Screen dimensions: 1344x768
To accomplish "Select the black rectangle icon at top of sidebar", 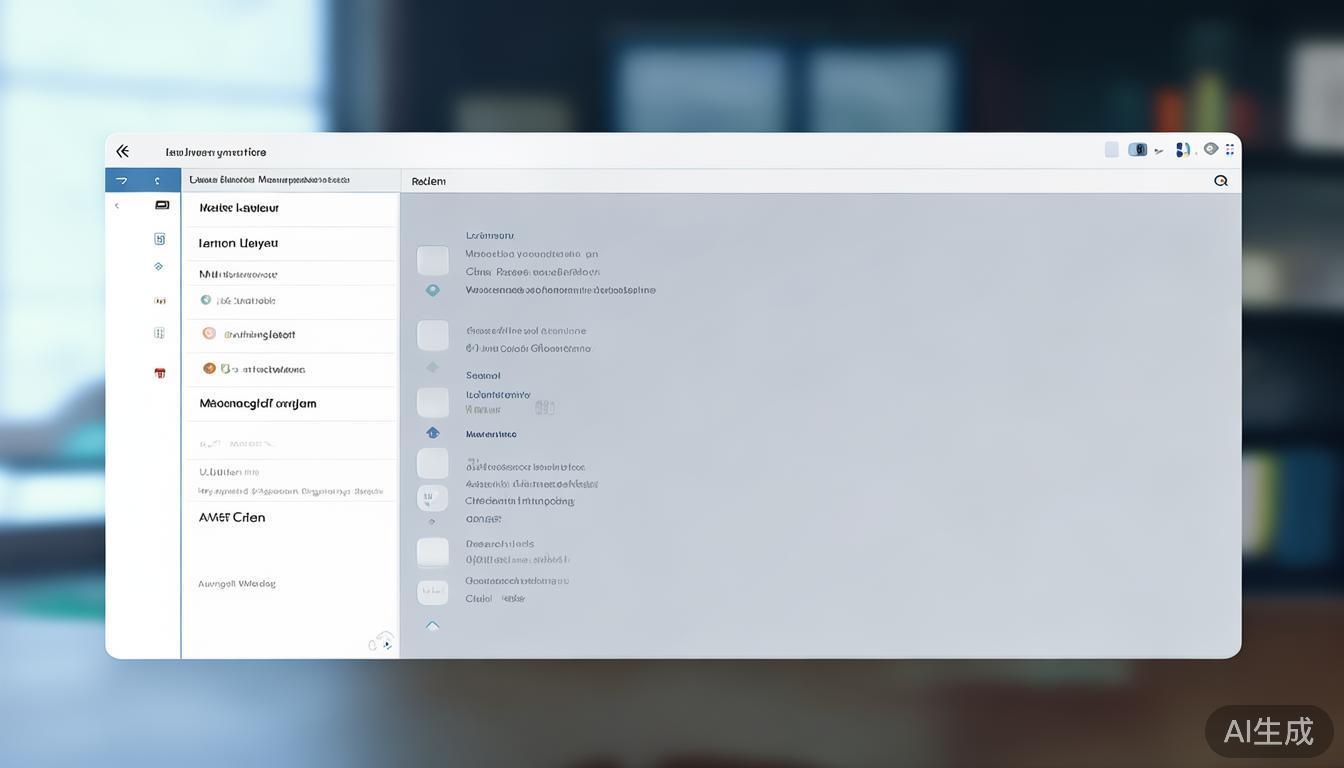I will pyautogui.click(x=162, y=205).
